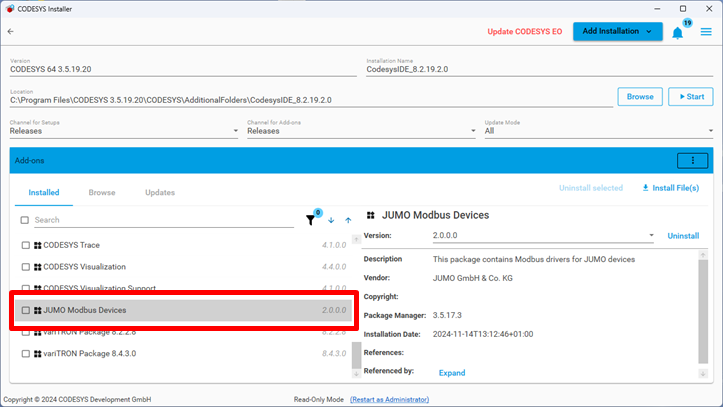Expand the Referenced by list

pos(452,373)
